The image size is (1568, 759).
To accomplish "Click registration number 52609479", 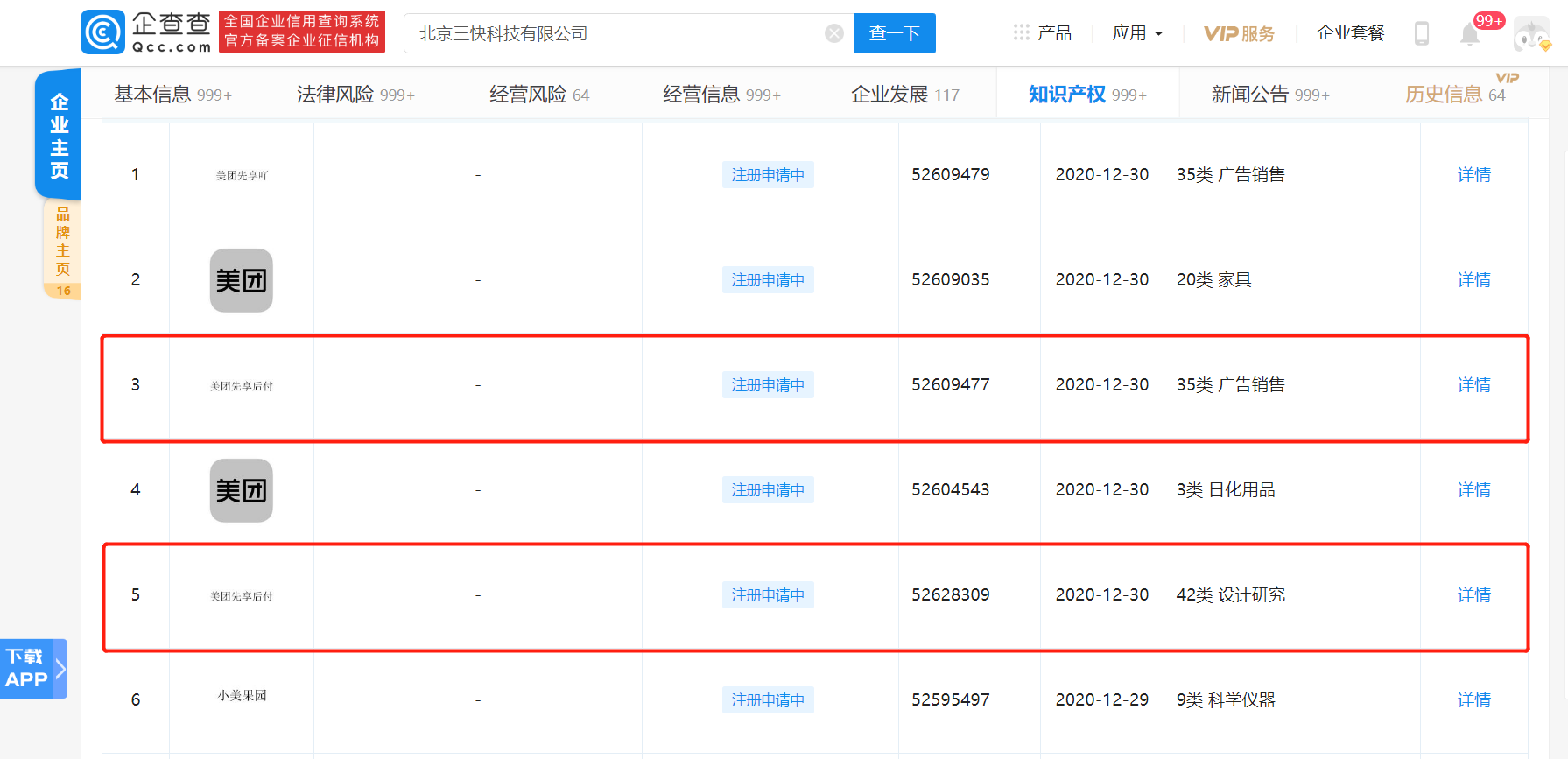I will [x=951, y=175].
